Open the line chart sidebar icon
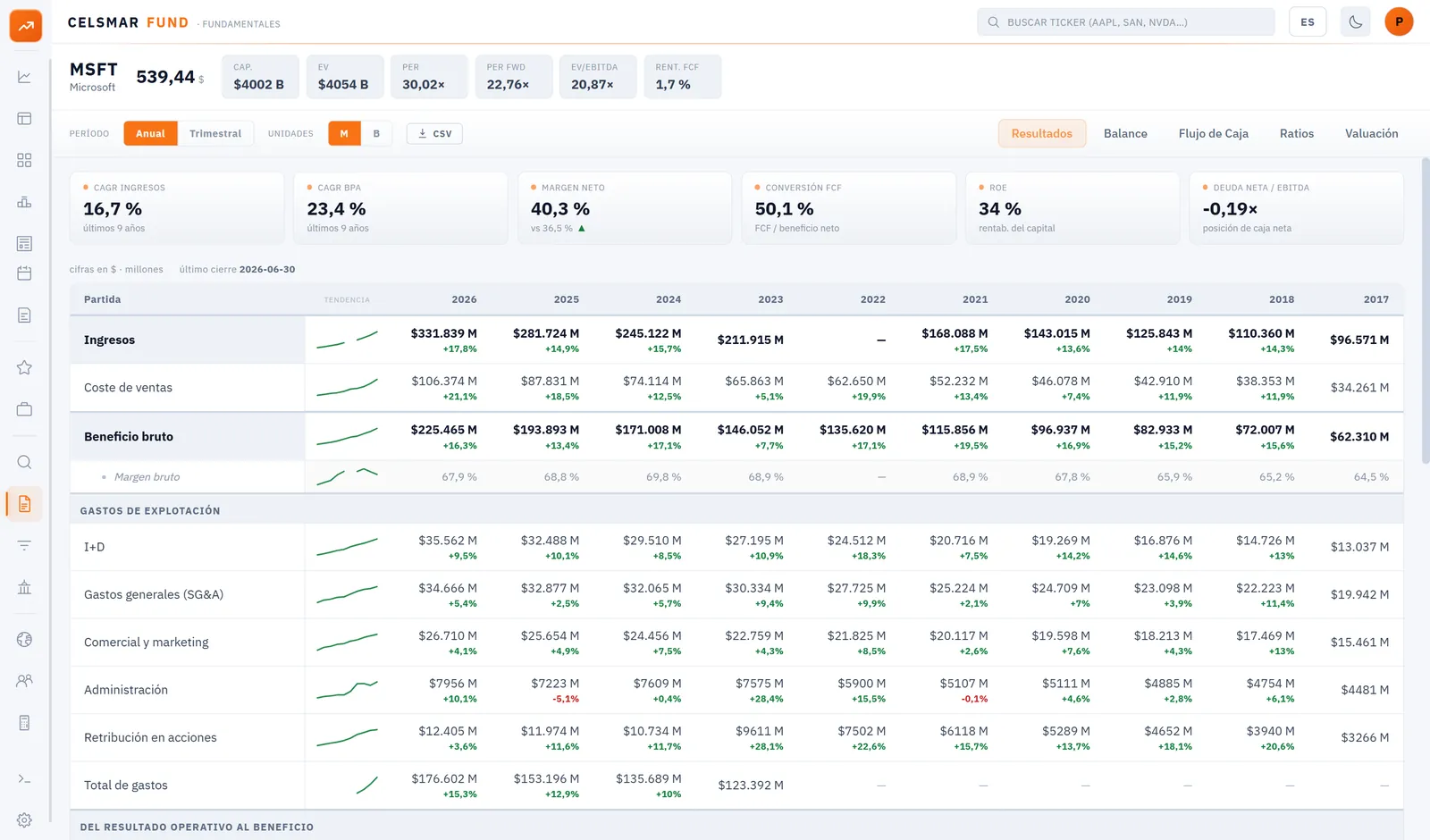Screen dimensions: 1430x840 click(24, 77)
